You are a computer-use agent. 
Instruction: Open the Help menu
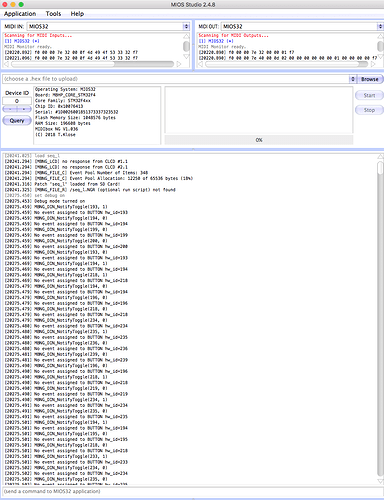pos(77,14)
